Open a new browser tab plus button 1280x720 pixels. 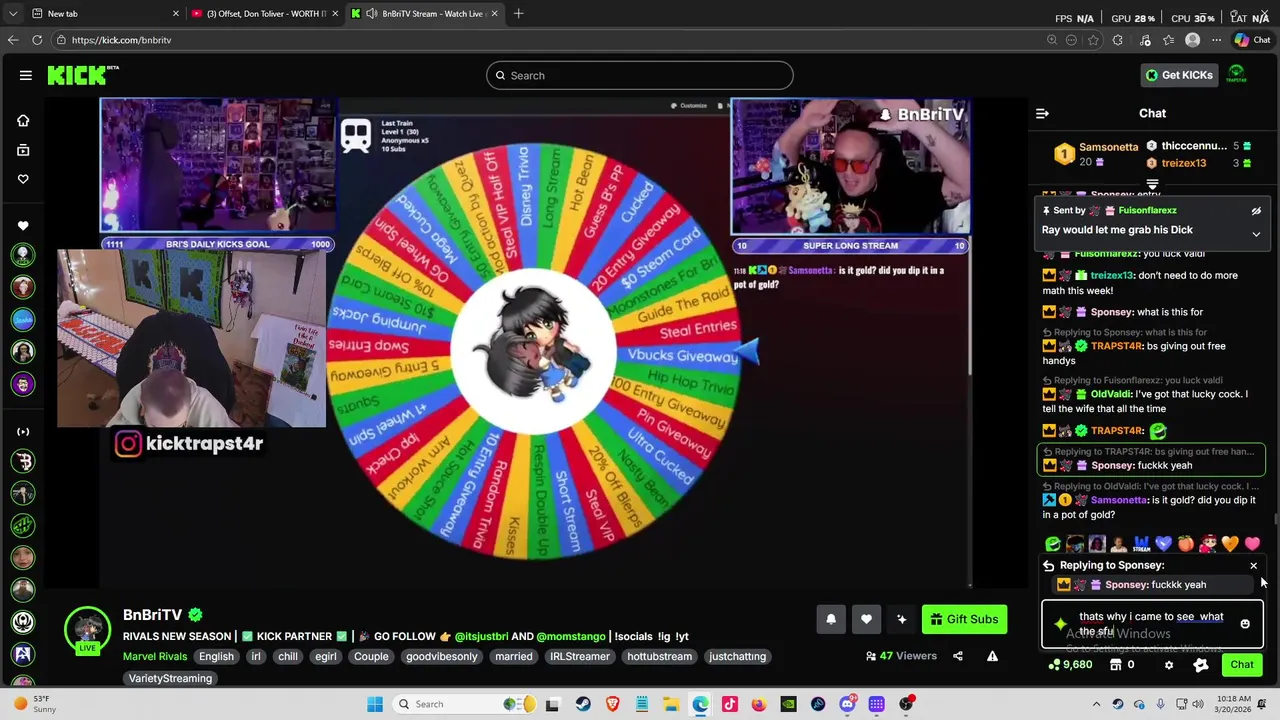[518, 14]
